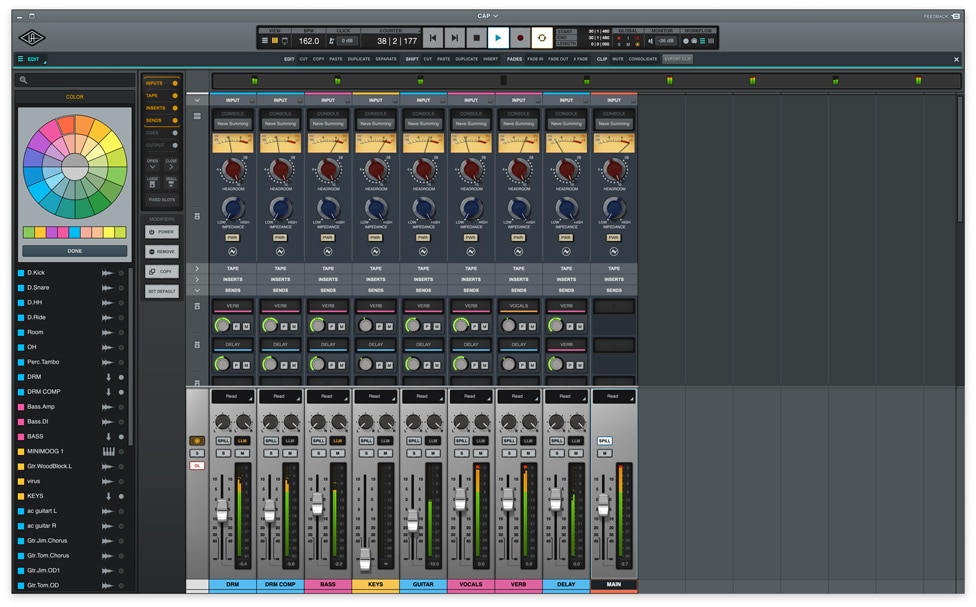Screen dimensions: 976x607
Task: Toggle CUES section visibility
Action: (175, 133)
